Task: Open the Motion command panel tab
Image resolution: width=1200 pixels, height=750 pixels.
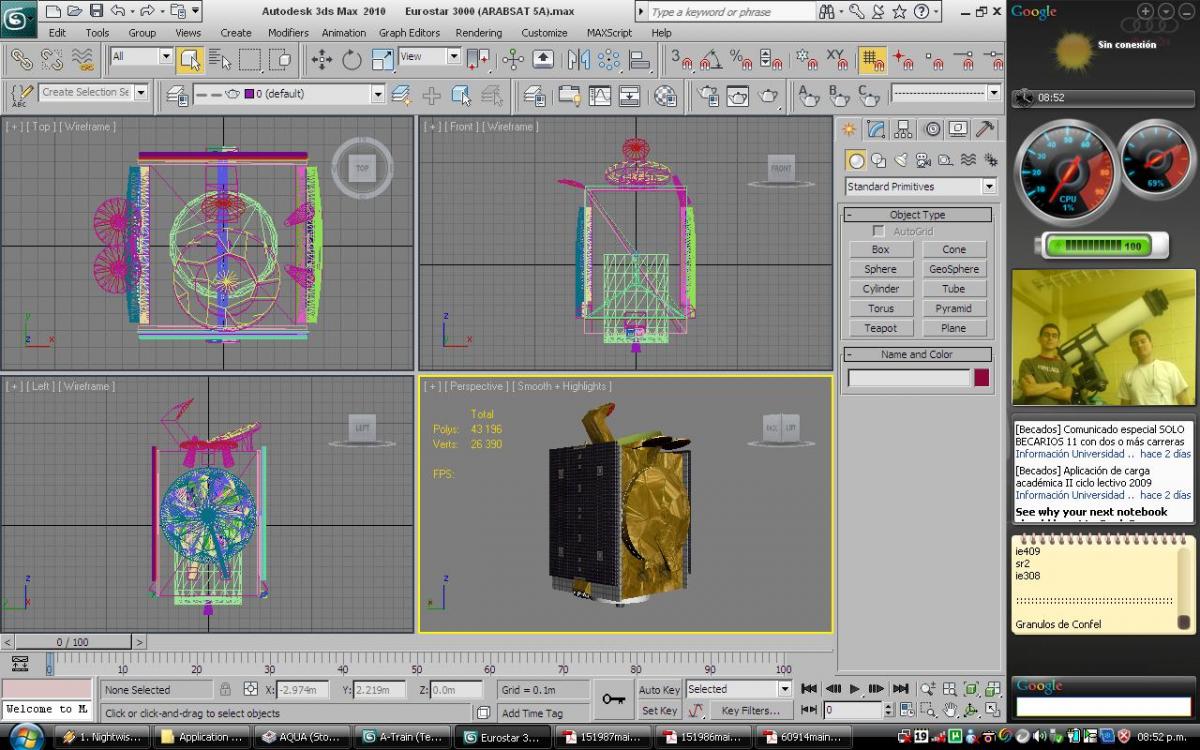Action: point(932,129)
